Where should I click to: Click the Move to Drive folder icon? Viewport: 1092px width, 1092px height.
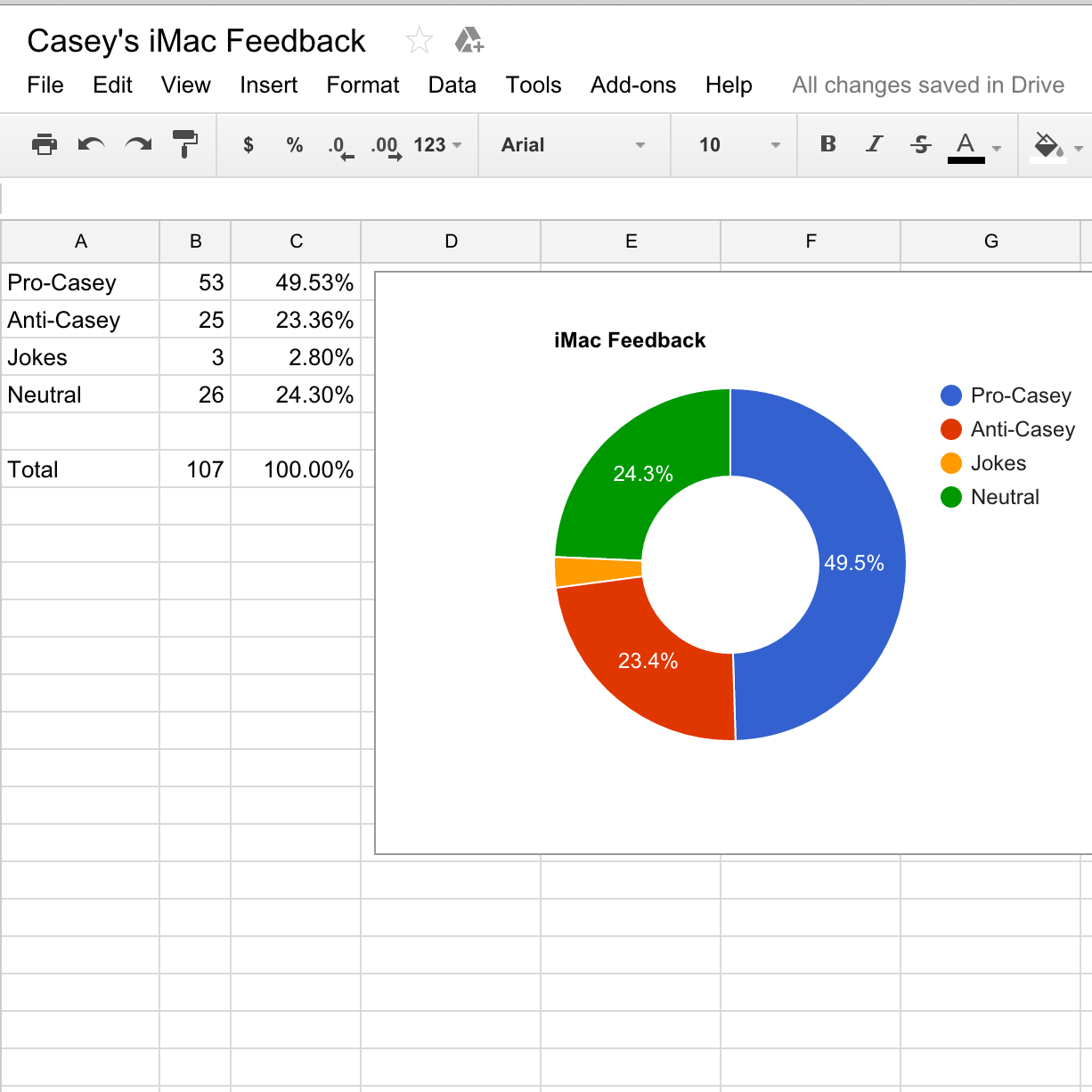coord(469,40)
